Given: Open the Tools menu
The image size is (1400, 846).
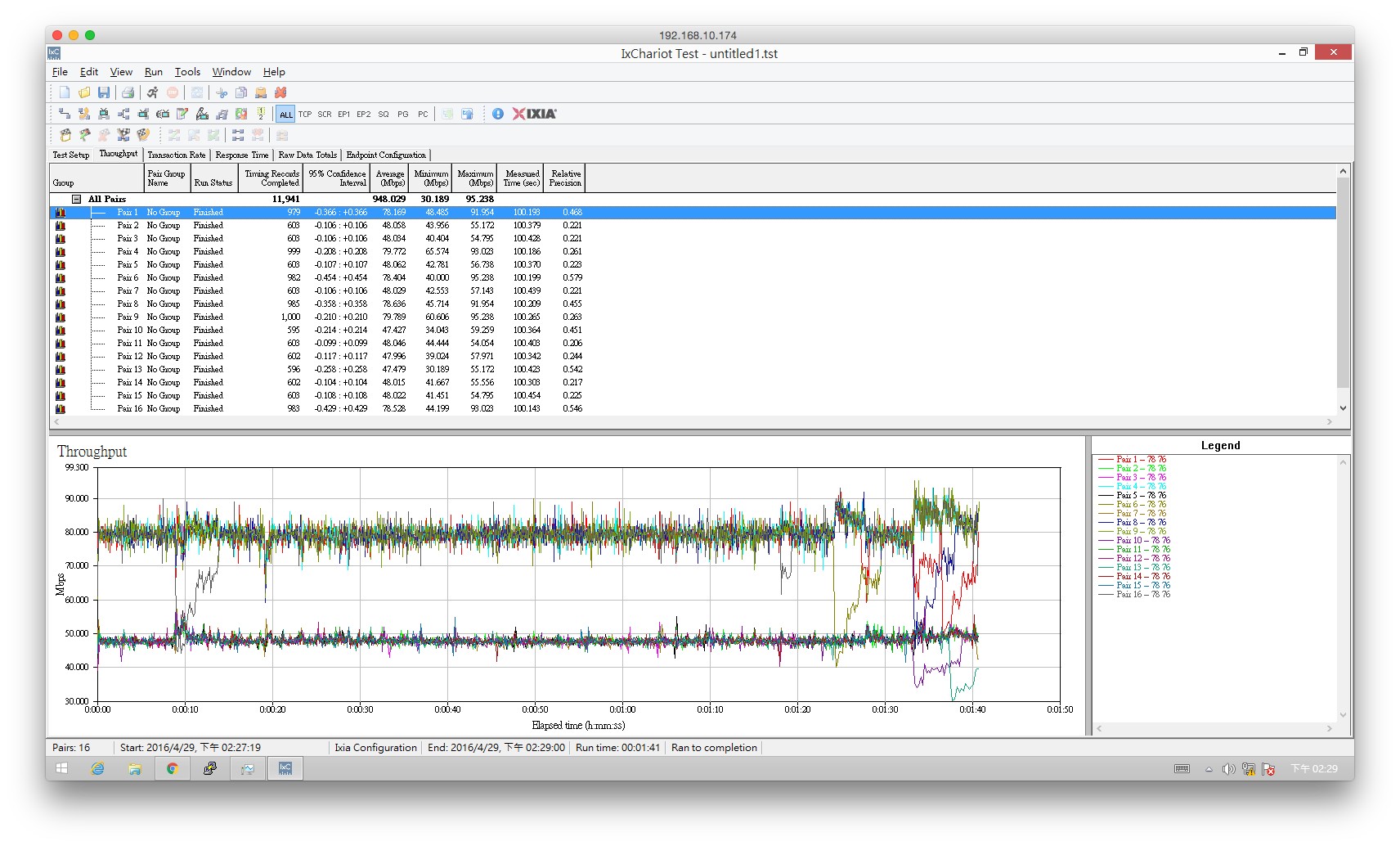Looking at the screenshot, I should [187, 72].
